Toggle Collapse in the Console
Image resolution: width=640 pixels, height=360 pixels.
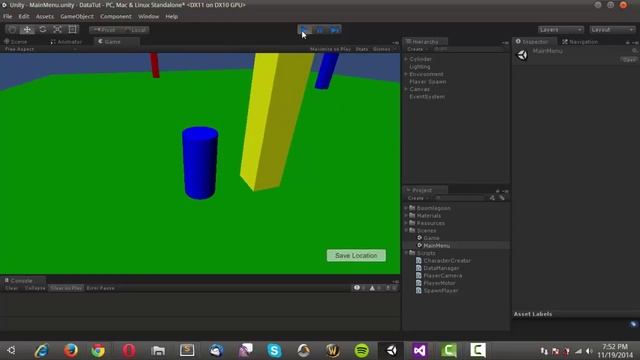(x=35, y=288)
